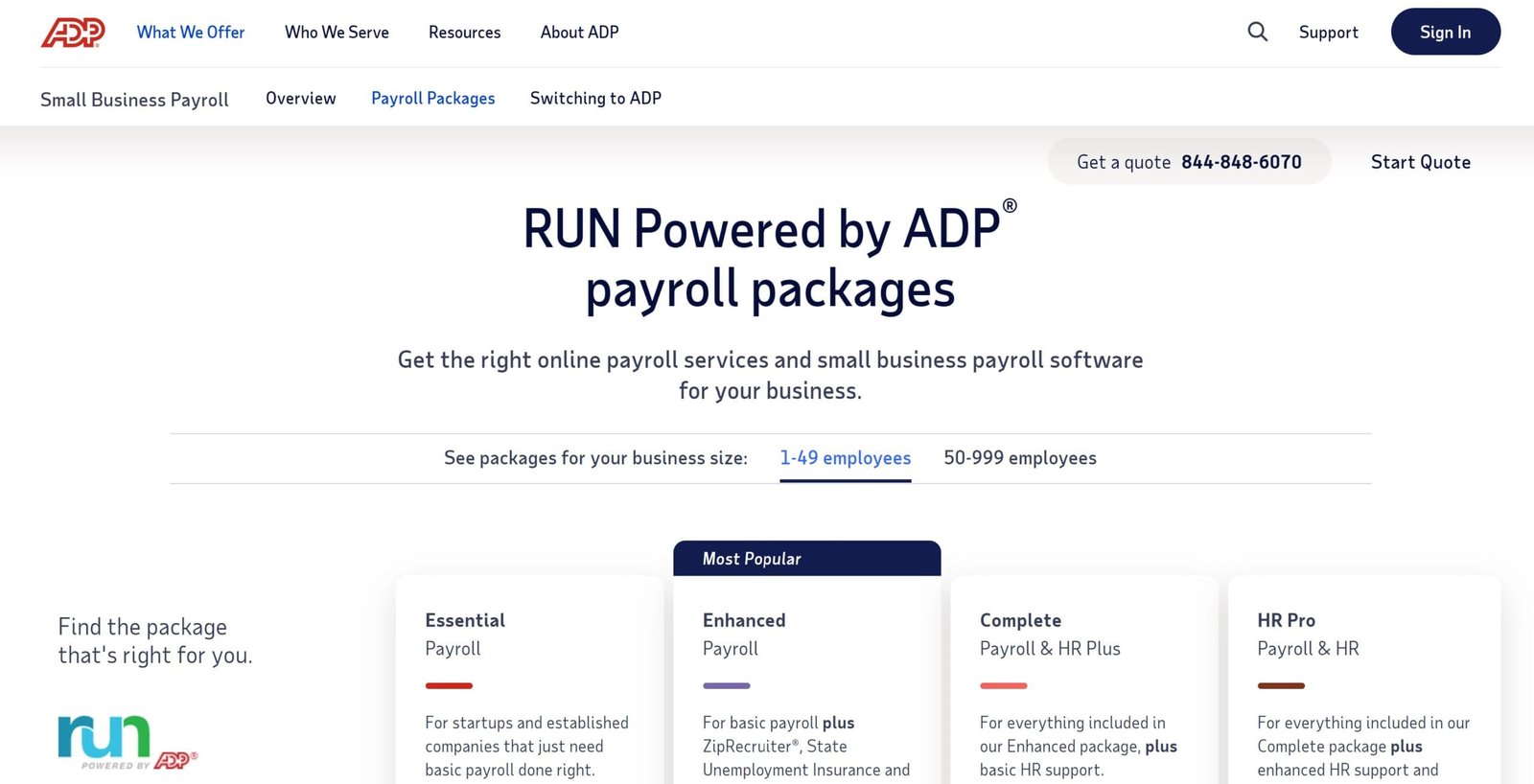Image resolution: width=1534 pixels, height=784 pixels.
Task: Open the What We Offer menu
Action: [191, 33]
